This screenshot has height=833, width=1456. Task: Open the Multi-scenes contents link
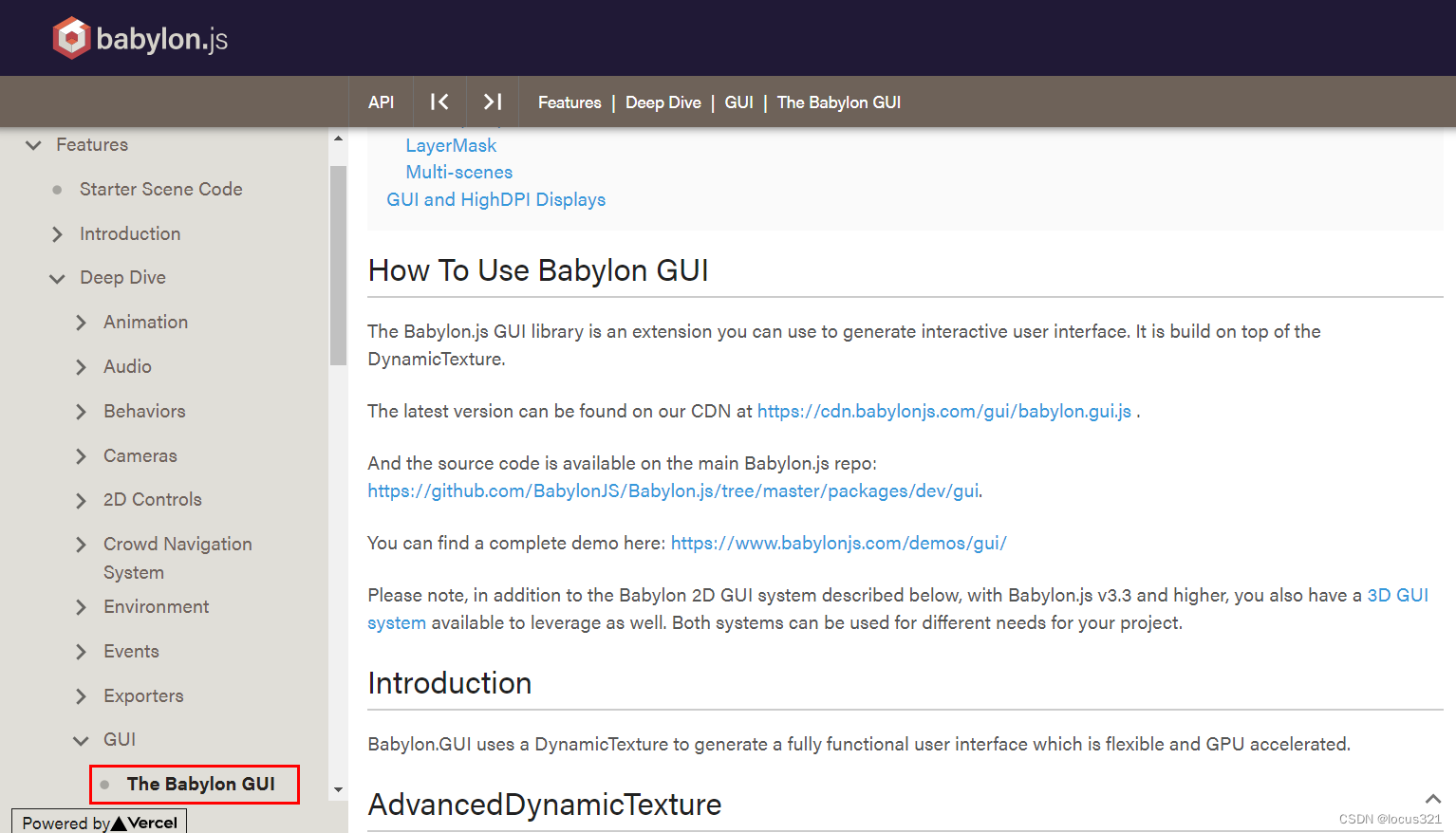tap(458, 172)
